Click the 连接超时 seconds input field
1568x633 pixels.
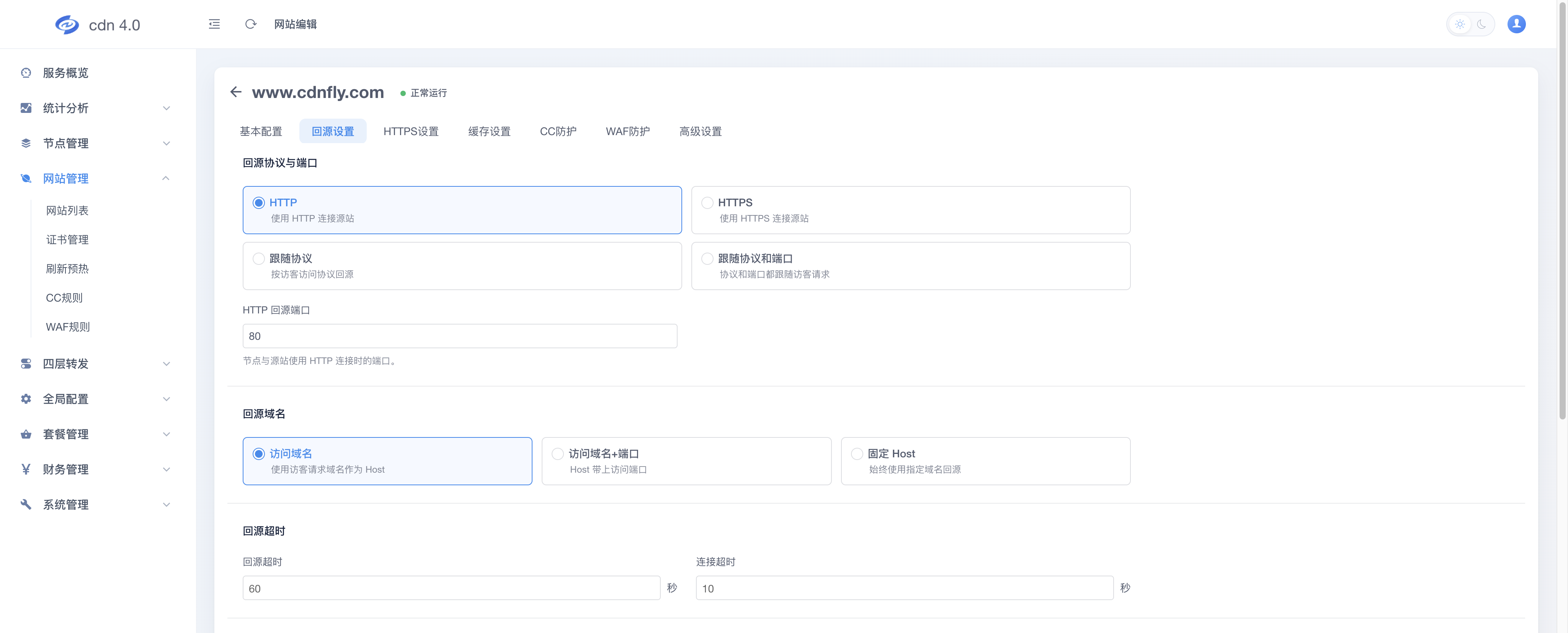pyautogui.click(x=905, y=589)
